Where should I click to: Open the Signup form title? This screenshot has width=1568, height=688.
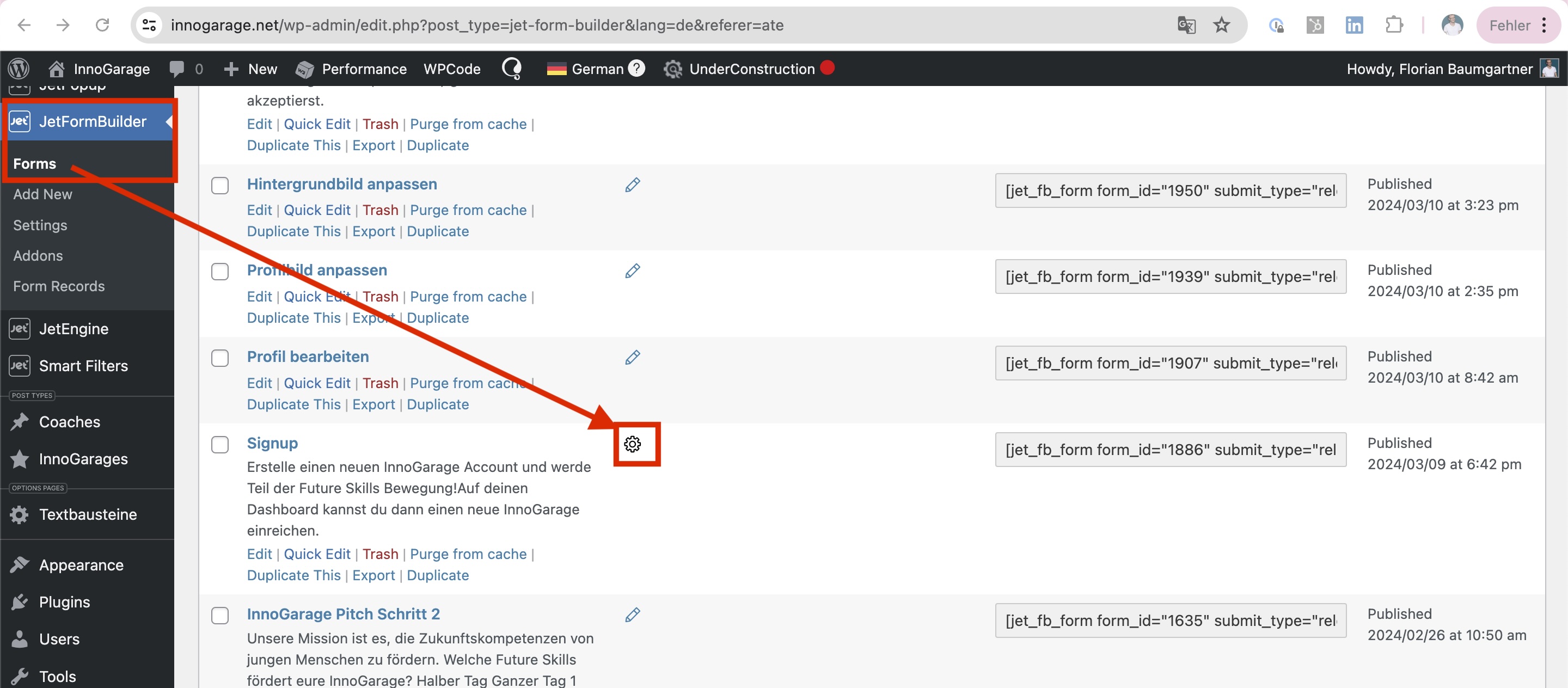click(x=272, y=443)
